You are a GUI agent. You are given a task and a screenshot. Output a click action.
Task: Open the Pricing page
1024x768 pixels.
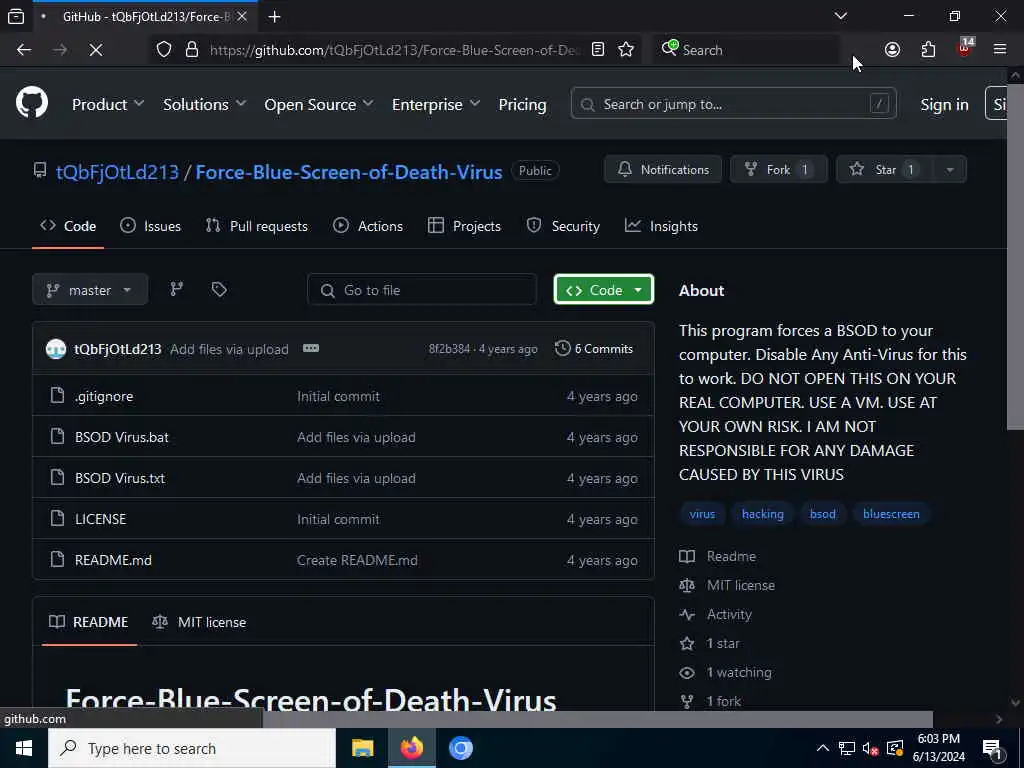(x=522, y=104)
